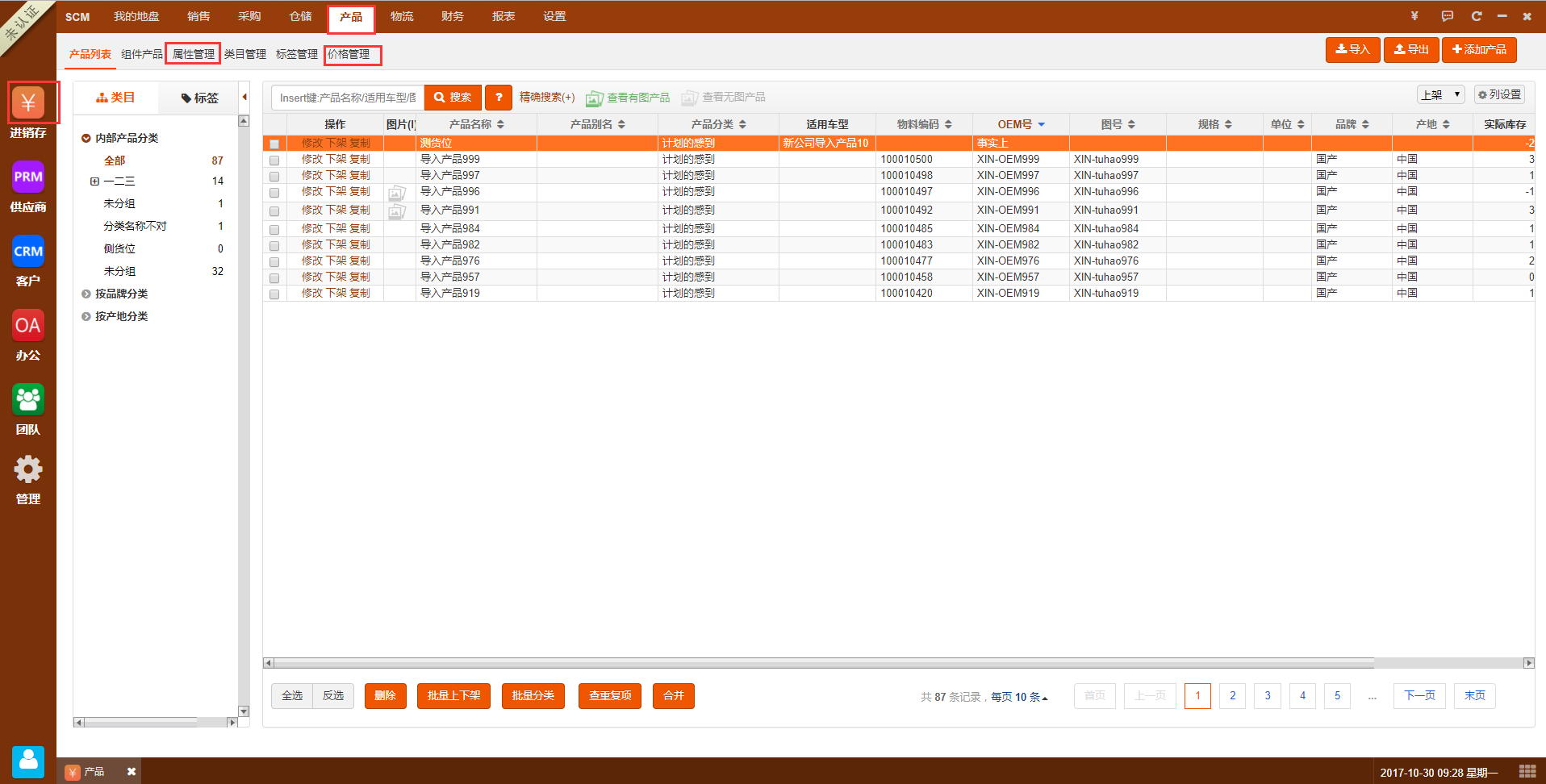Open the grid apps icon at bottom right
Viewport: 1546px width, 784px height.
click(x=1527, y=771)
